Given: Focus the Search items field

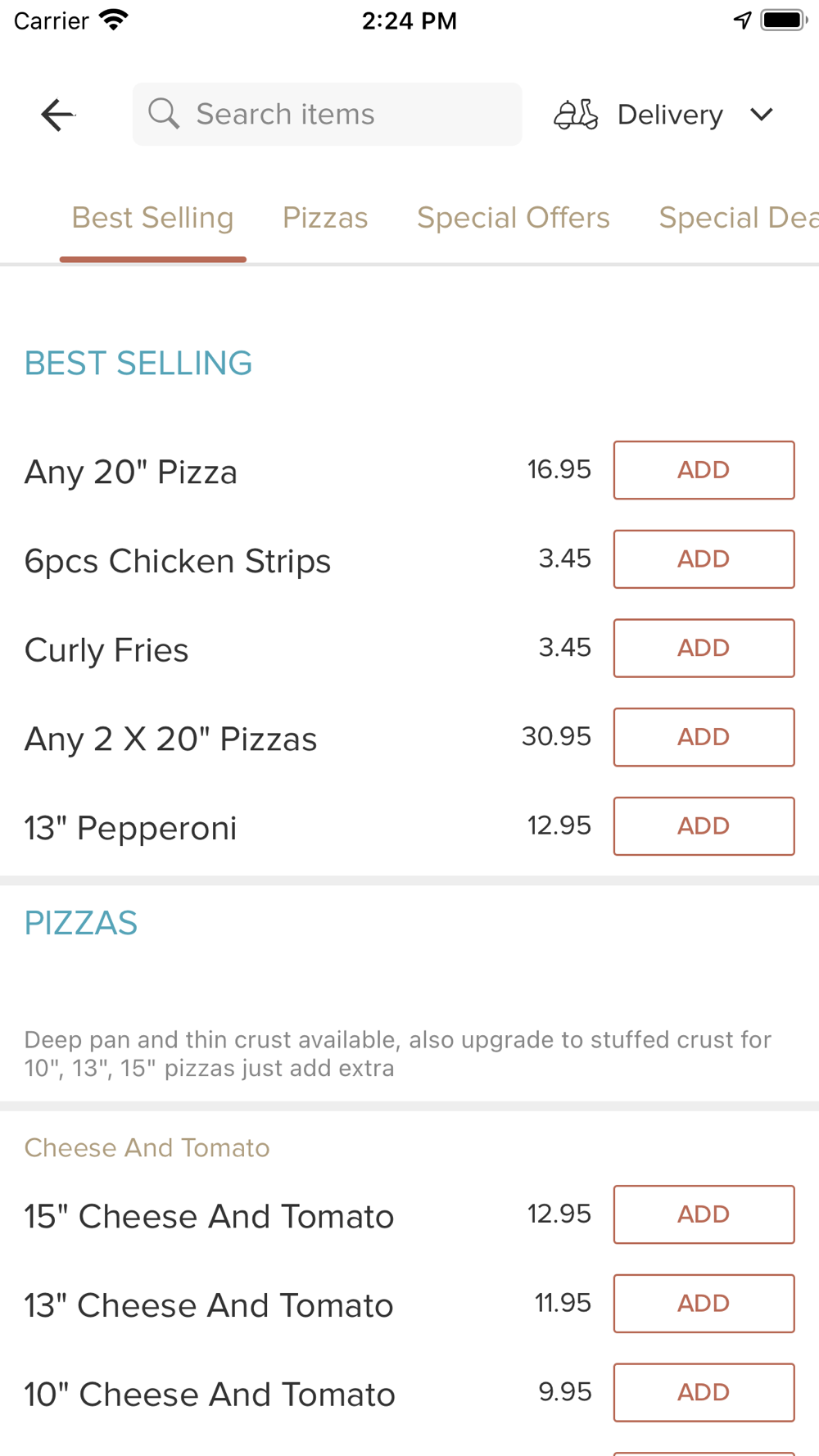Looking at the screenshot, I should tap(327, 114).
